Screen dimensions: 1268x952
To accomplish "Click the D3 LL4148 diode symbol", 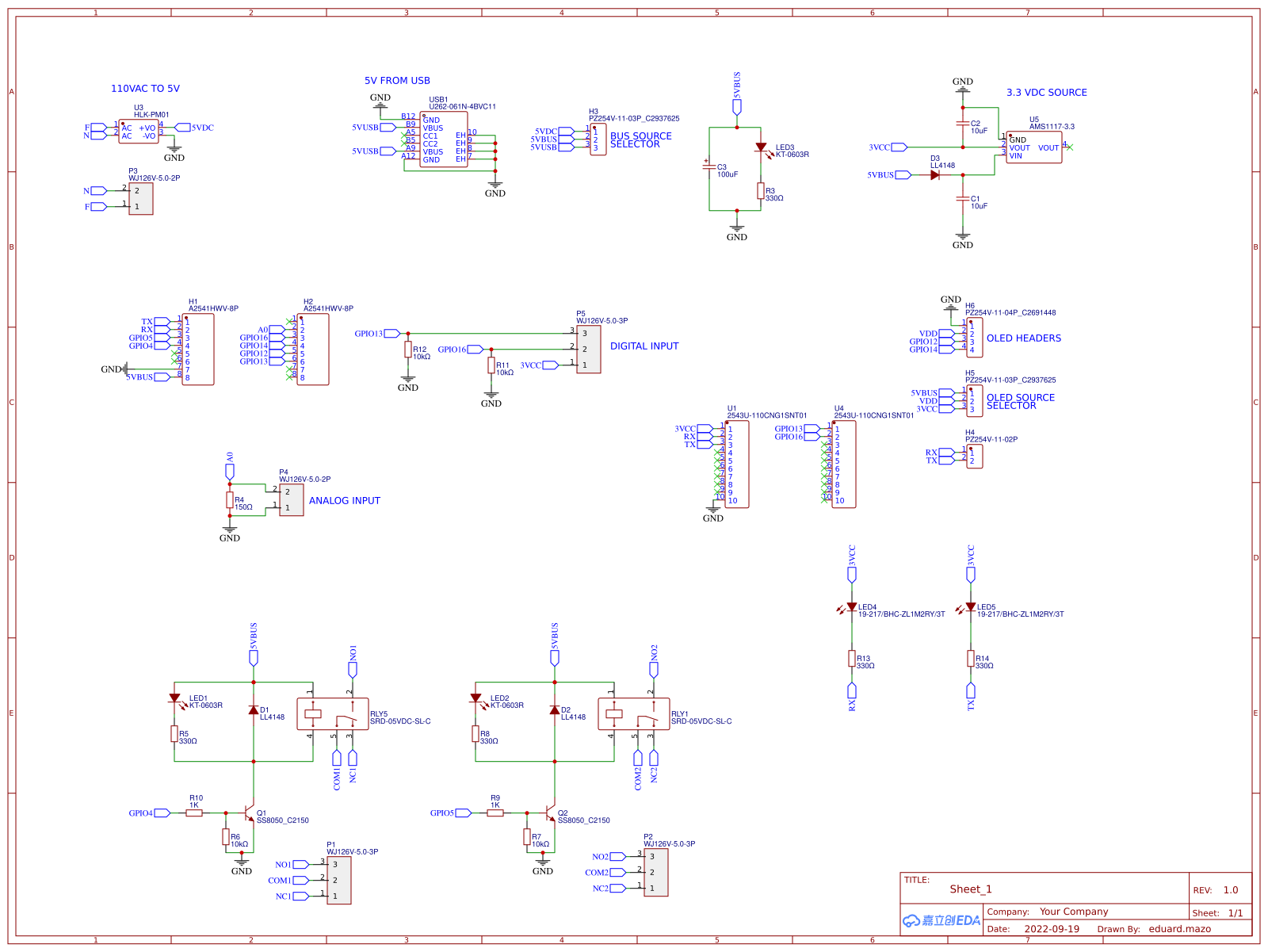I will click(934, 175).
